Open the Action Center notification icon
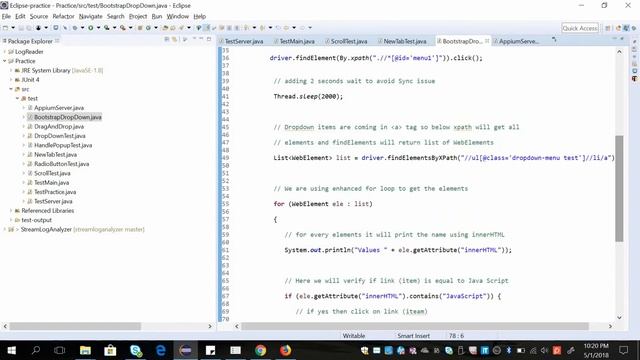The image size is (640, 360). pos(623,350)
